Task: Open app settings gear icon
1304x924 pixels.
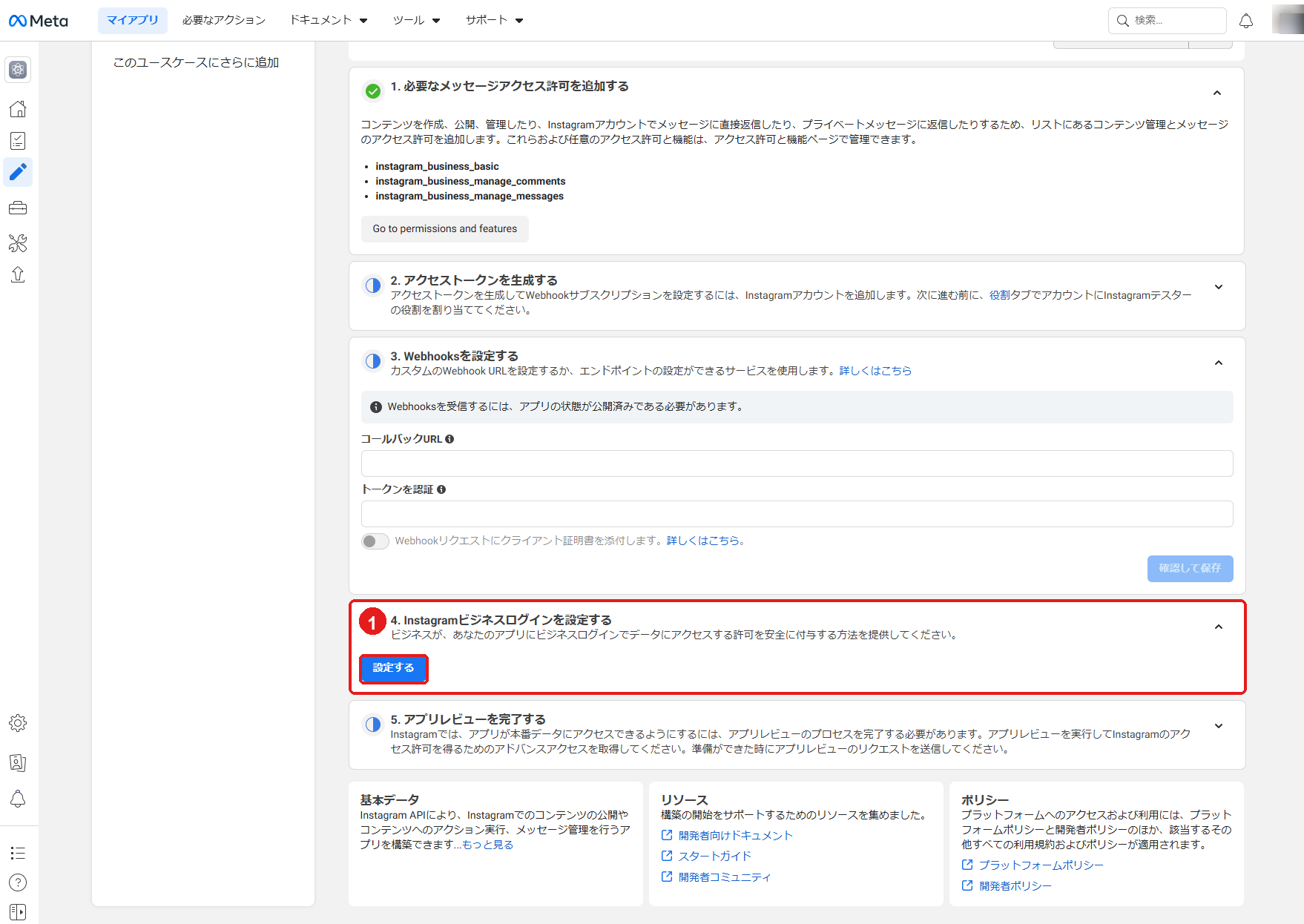Action: click(18, 723)
